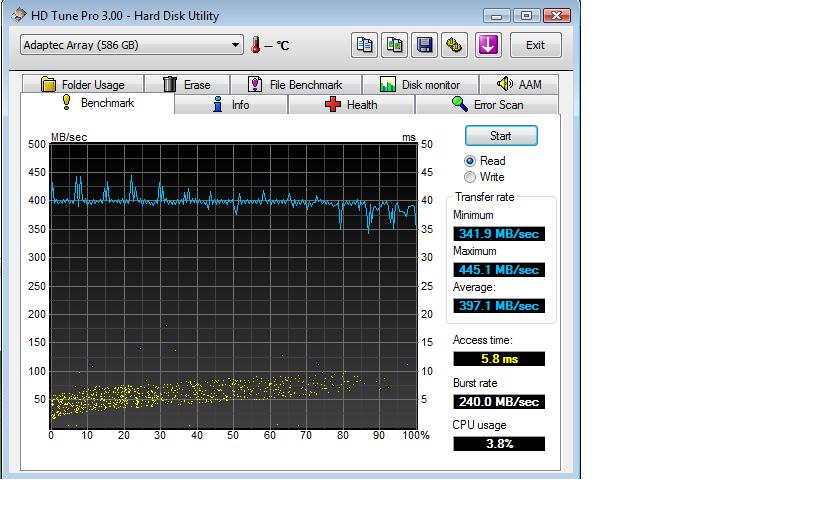The image size is (840, 525).
Task: Click the Average value 397.1 MB/sec
Action: point(499,306)
